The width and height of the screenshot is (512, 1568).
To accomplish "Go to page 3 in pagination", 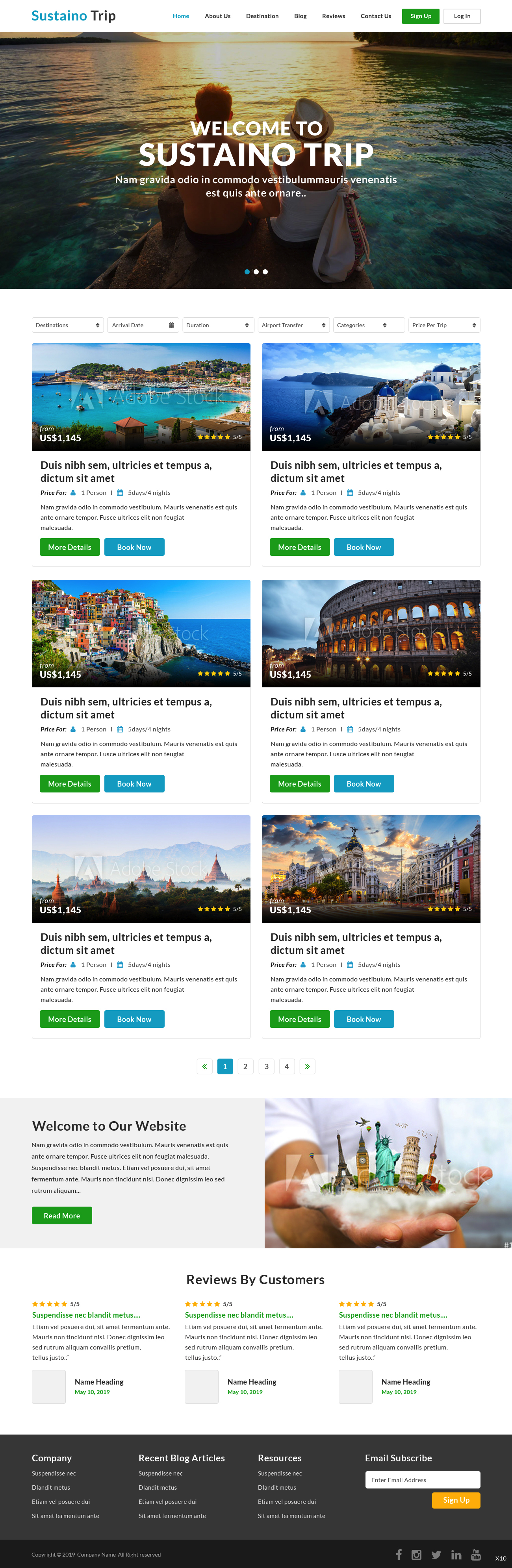I will [266, 1066].
